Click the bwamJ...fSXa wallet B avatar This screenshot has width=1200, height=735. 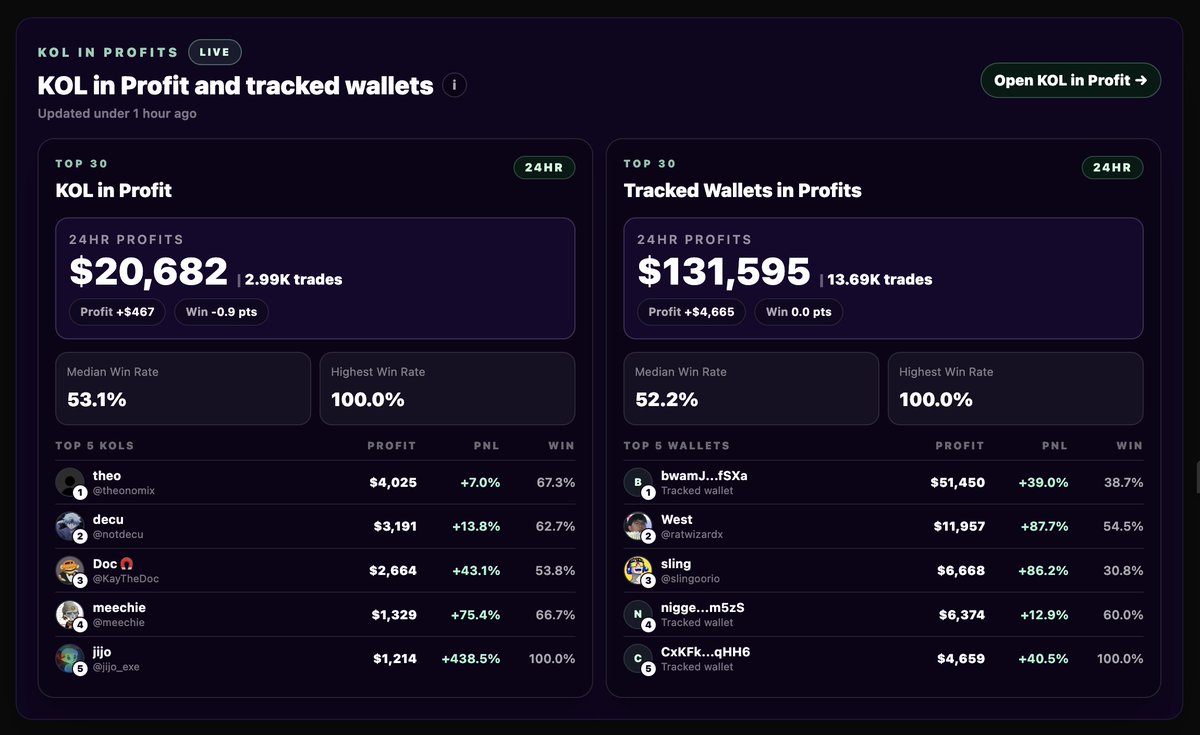[638, 482]
